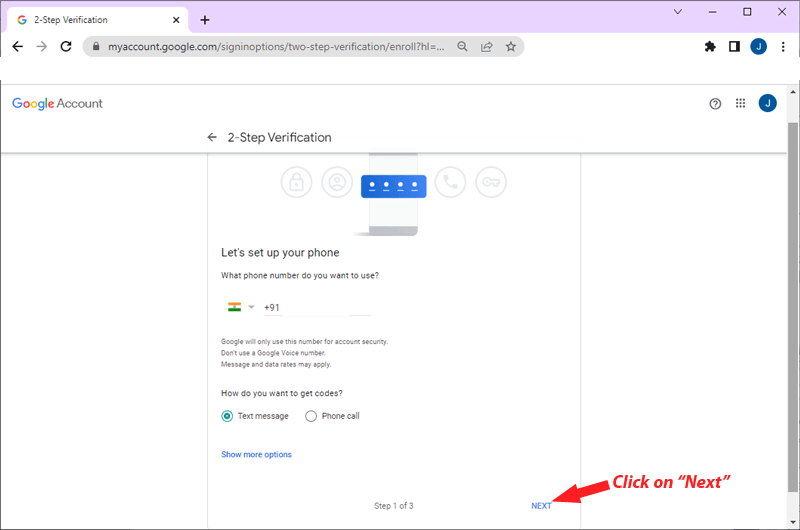This screenshot has width=800, height=530.
Task: Toggle the Chrome side panel icon
Action: pyautogui.click(x=734, y=46)
